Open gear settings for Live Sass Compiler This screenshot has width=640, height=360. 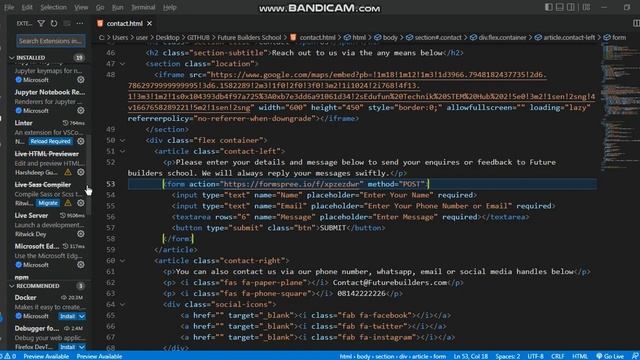tap(81, 203)
